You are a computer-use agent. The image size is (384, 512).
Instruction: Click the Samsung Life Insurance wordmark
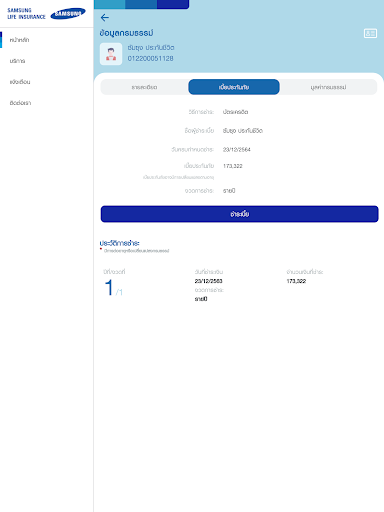[26, 14]
